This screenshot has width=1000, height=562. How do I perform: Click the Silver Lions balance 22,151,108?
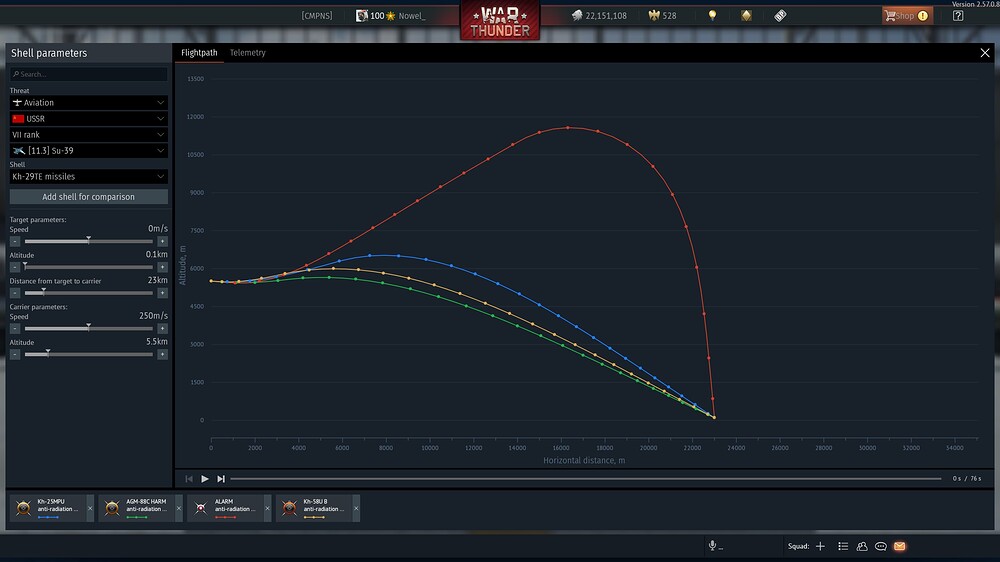click(599, 15)
